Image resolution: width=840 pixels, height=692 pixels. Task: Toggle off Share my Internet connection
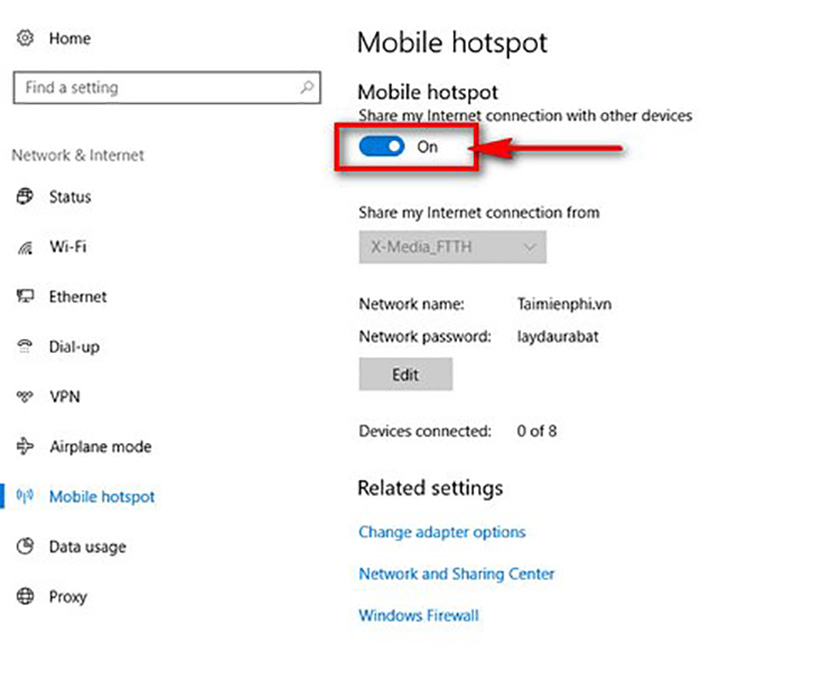[x=380, y=146]
